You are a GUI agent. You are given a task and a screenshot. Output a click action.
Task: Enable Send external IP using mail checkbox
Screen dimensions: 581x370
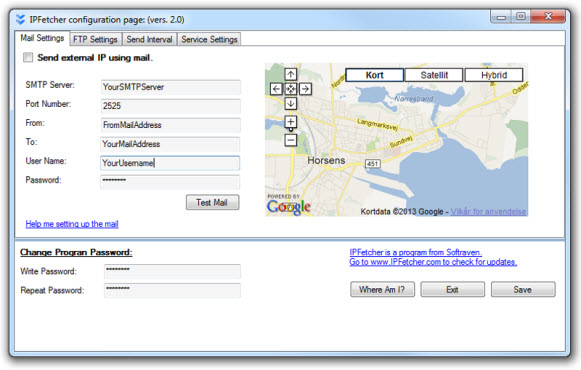(28, 57)
